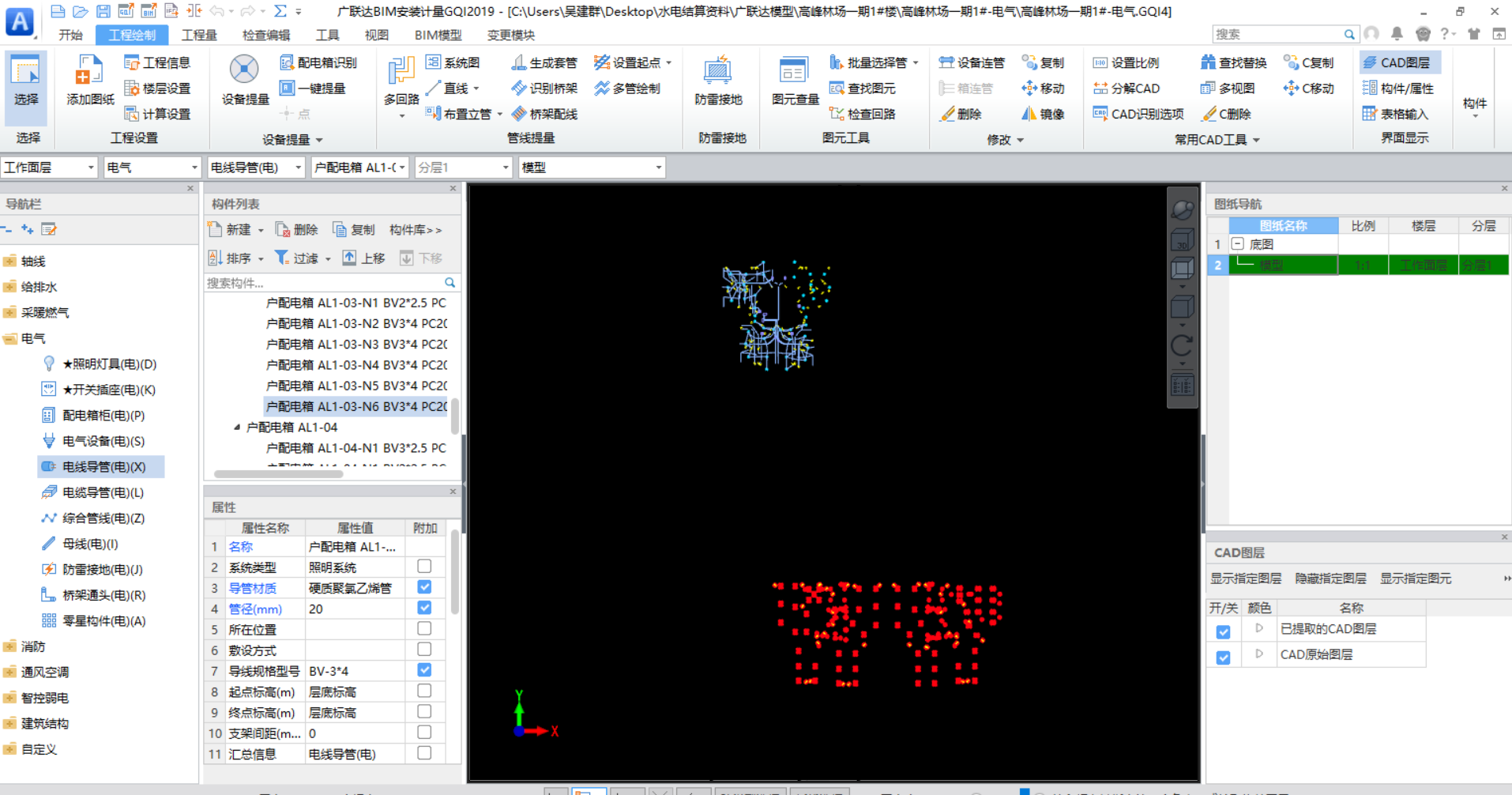Toggle 起点标高 附加 checkbox
The width and height of the screenshot is (1512, 795).
[424, 691]
